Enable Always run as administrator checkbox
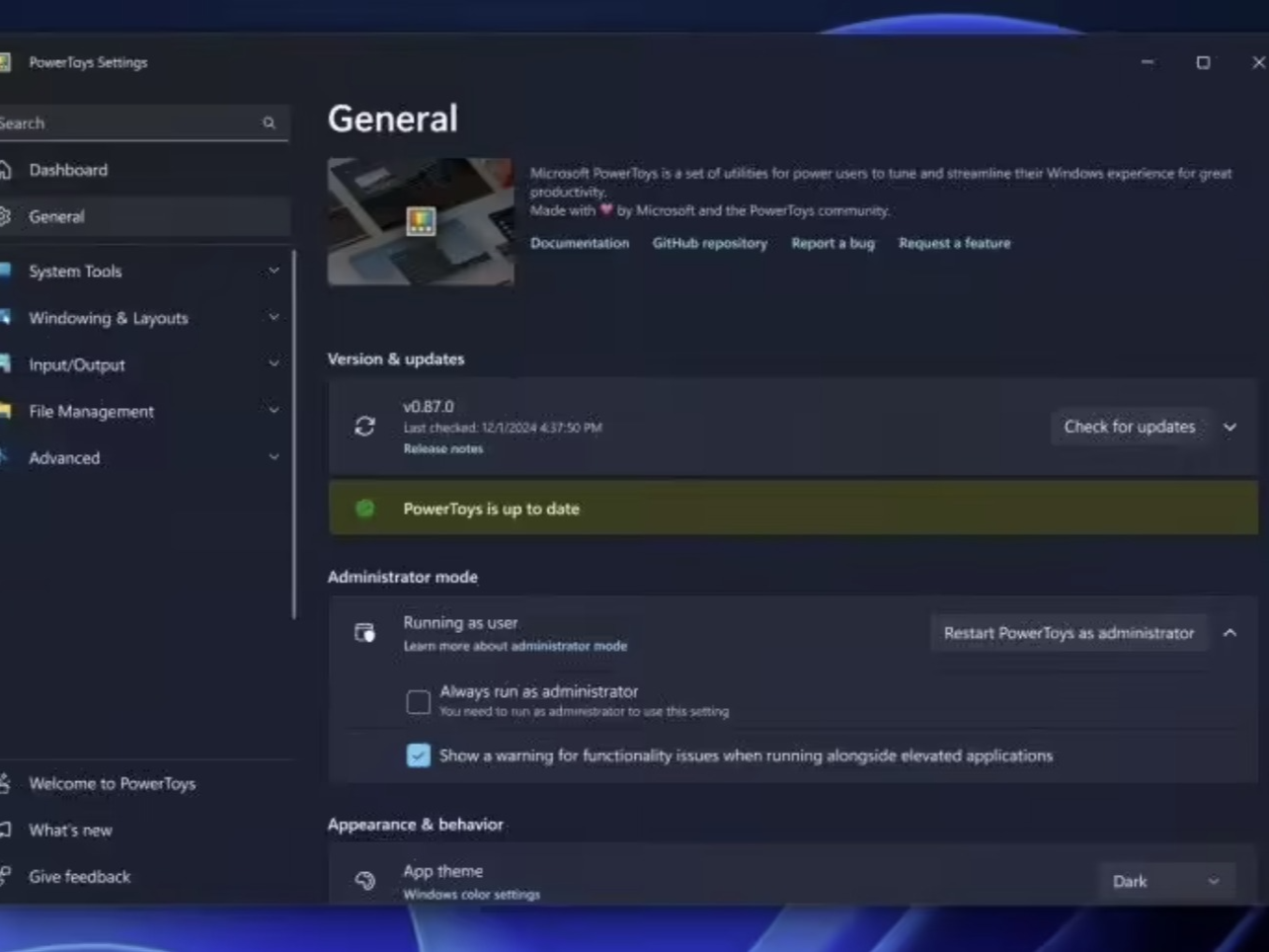 418,701
